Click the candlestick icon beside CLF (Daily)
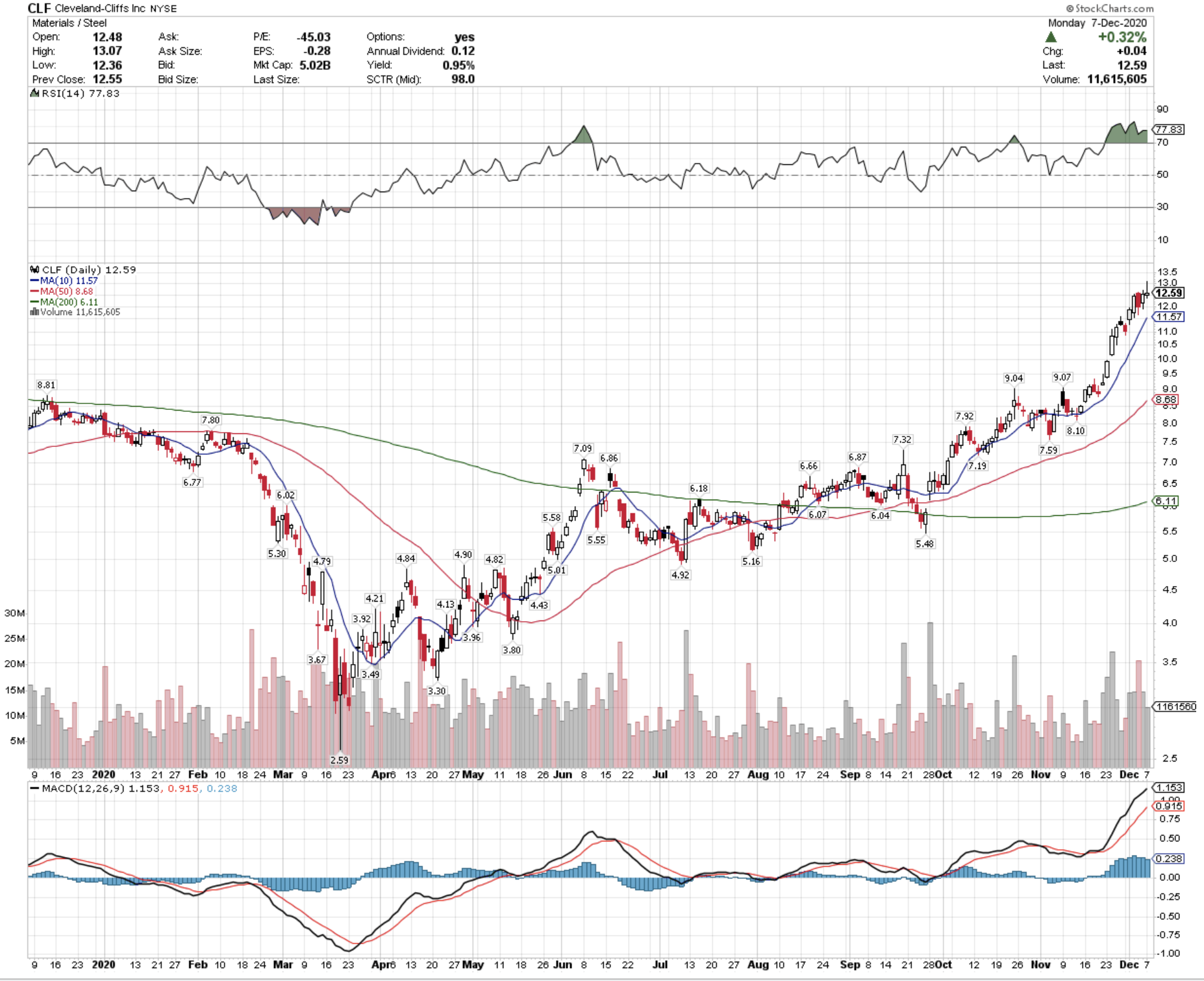The height and width of the screenshot is (981, 1204). pyautogui.click(x=34, y=270)
